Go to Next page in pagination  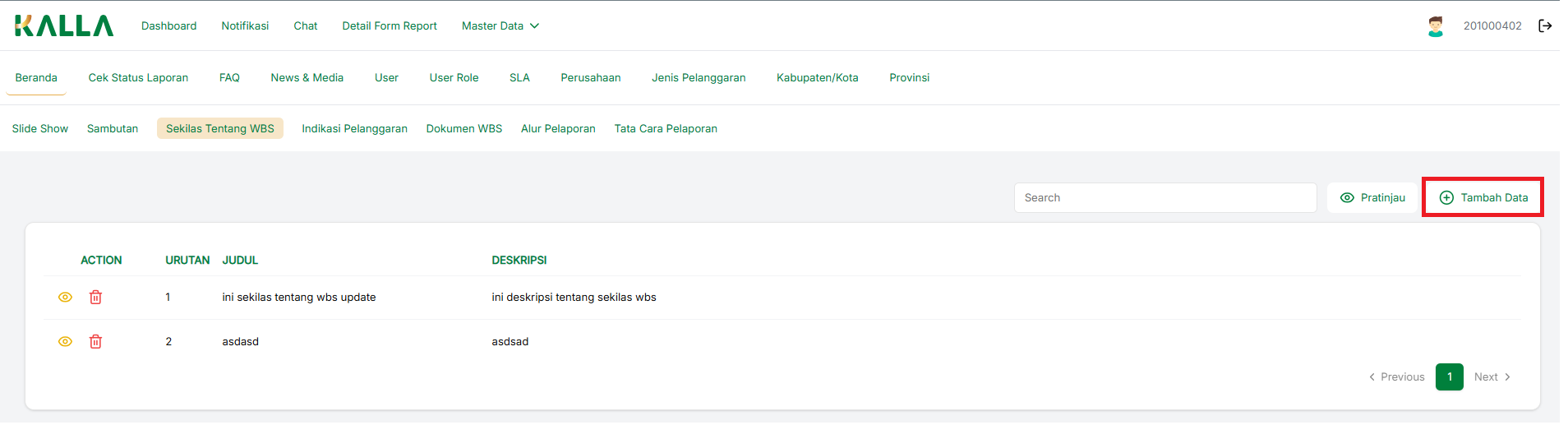(1492, 376)
